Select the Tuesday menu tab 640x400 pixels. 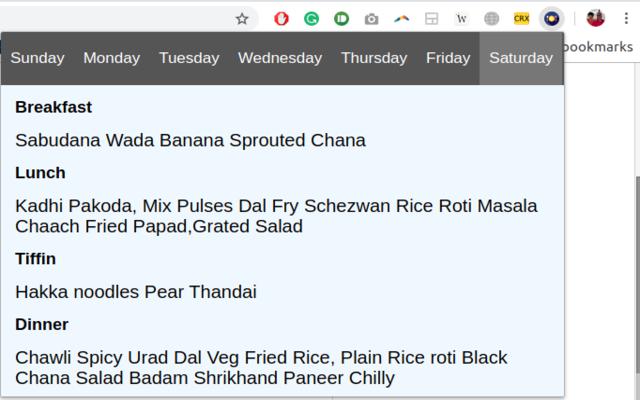(x=189, y=58)
